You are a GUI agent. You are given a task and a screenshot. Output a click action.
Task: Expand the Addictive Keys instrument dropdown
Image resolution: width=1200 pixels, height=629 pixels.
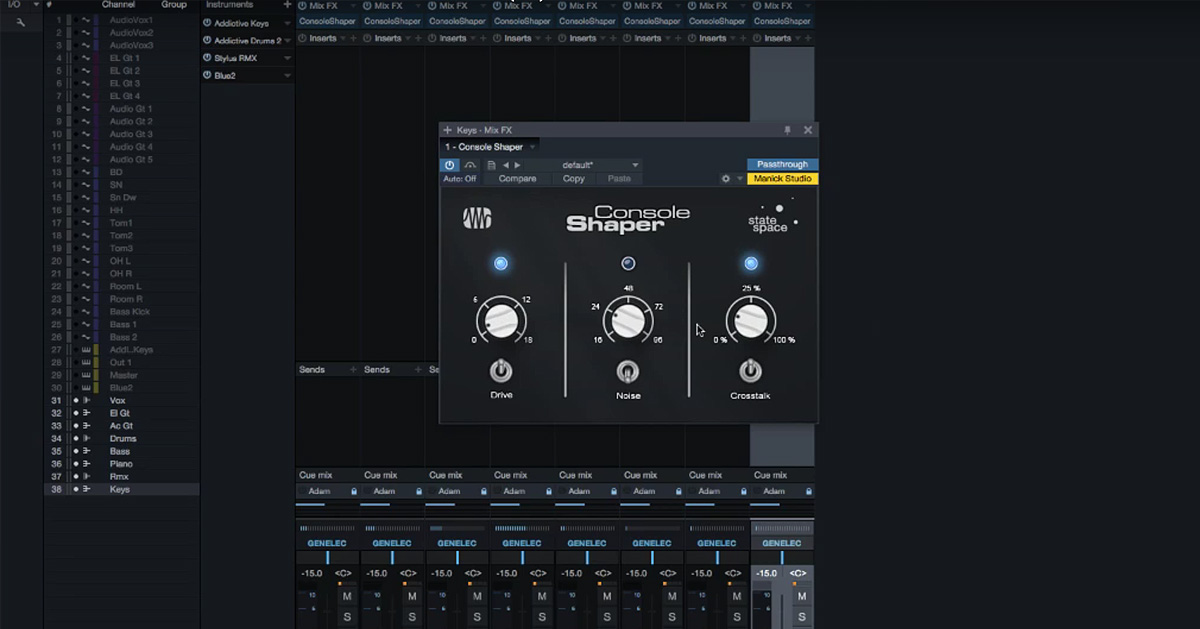tap(288, 23)
